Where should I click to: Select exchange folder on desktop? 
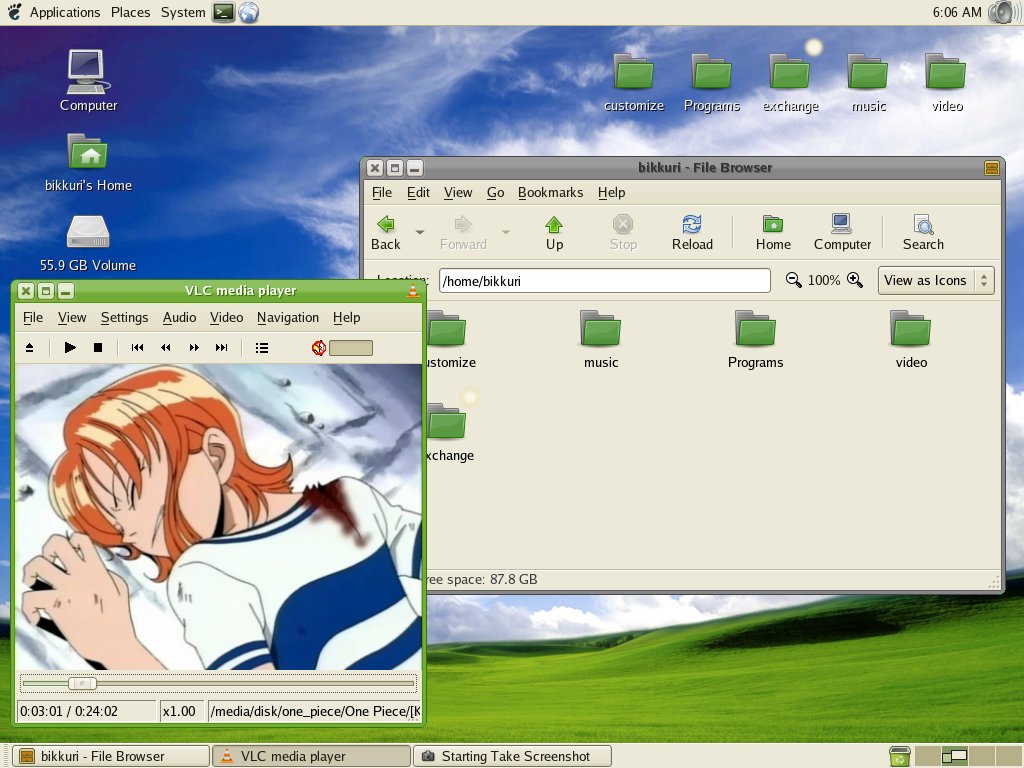[x=790, y=82]
